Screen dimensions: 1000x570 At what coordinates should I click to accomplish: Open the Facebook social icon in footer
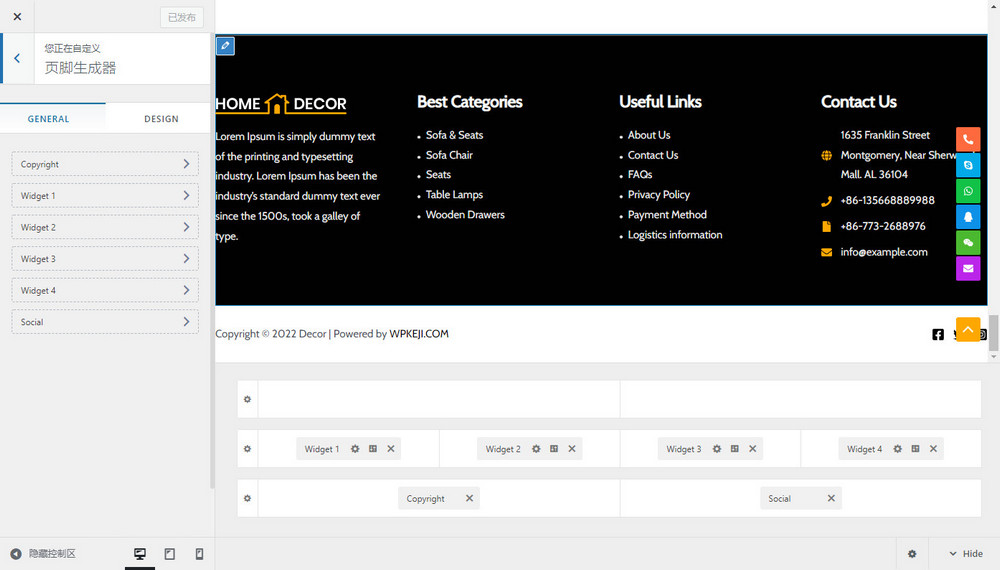tap(938, 335)
